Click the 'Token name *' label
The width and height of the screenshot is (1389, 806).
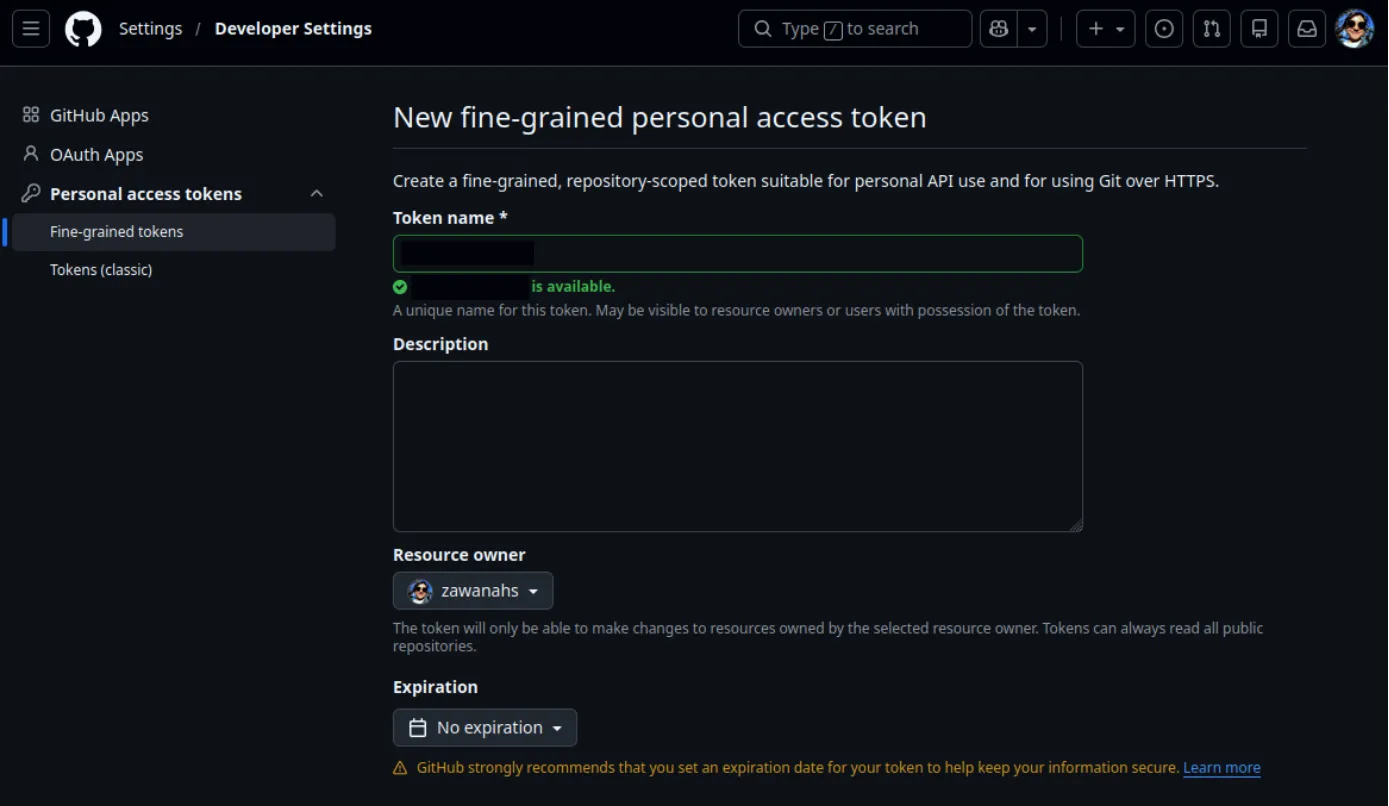click(x=450, y=218)
